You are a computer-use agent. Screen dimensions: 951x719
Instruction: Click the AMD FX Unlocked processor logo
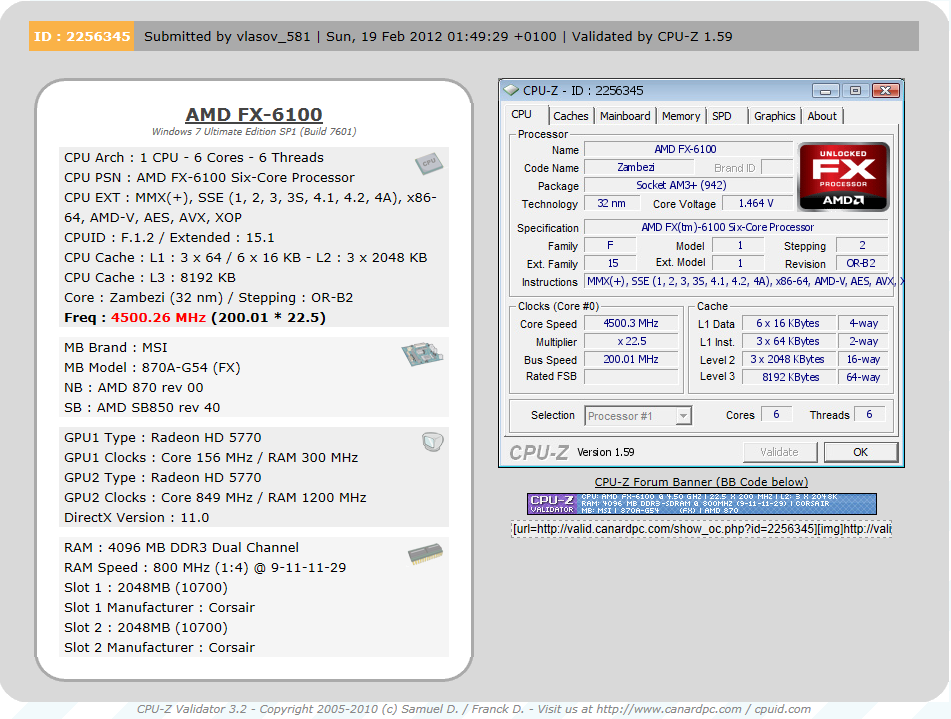coord(843,176)
